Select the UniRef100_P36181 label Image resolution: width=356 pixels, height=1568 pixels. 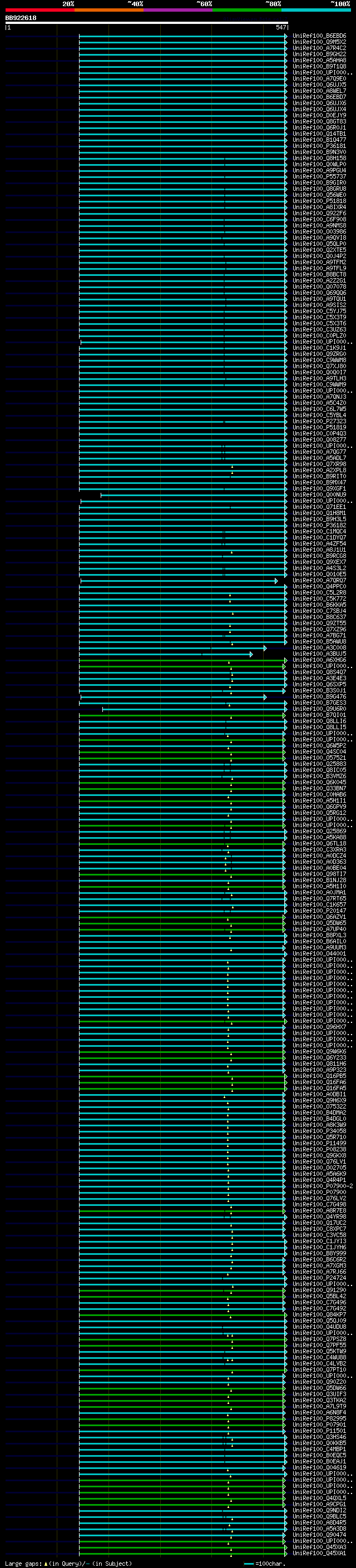tap(319, 146)
